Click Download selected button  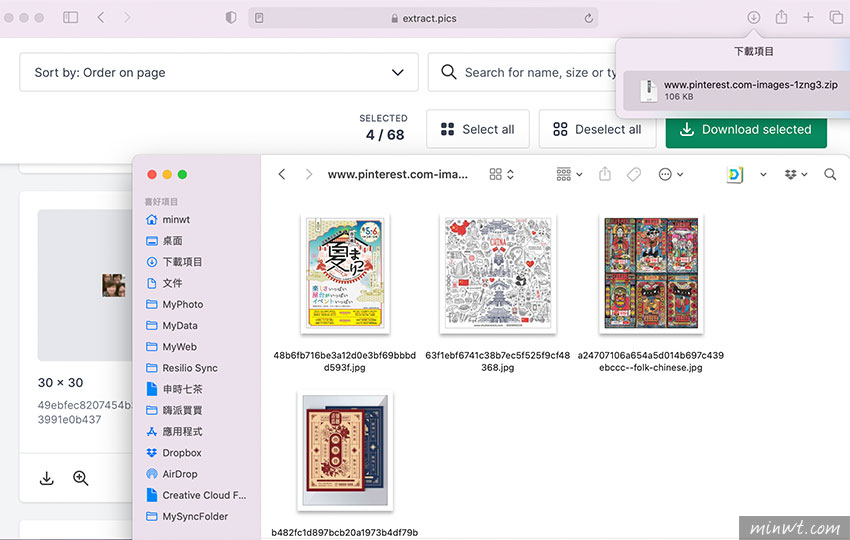746,130
